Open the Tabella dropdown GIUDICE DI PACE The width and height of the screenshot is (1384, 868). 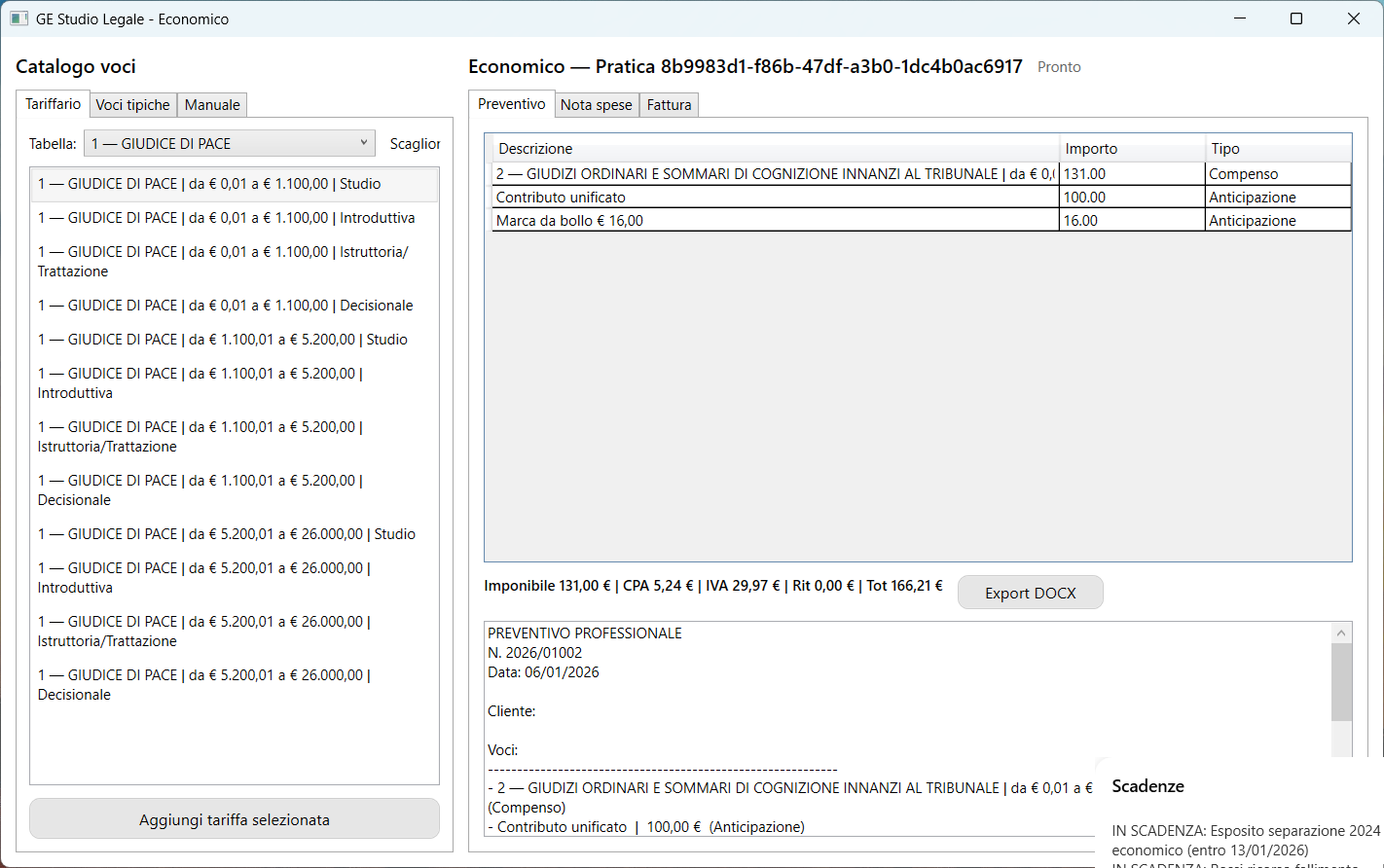[x=230, y=144]
